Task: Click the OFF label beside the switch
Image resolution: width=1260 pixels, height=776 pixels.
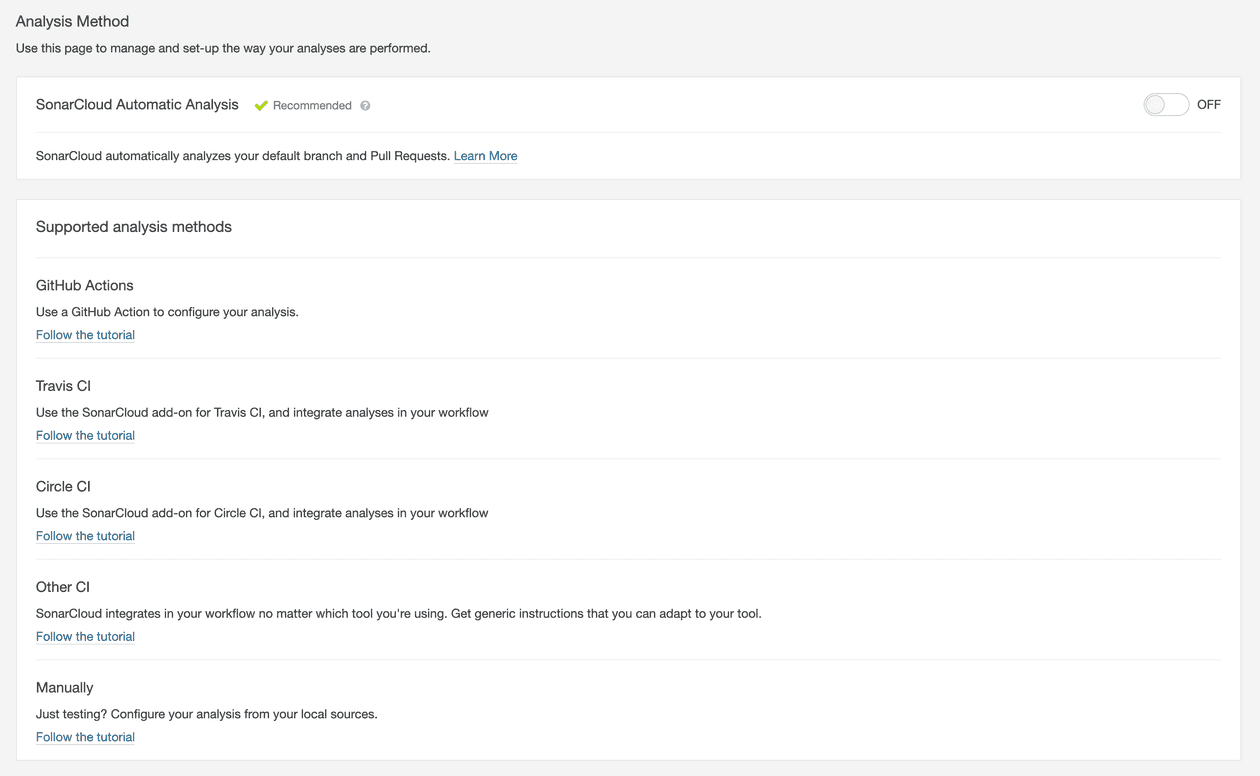Action: [x=1208, y=104]
